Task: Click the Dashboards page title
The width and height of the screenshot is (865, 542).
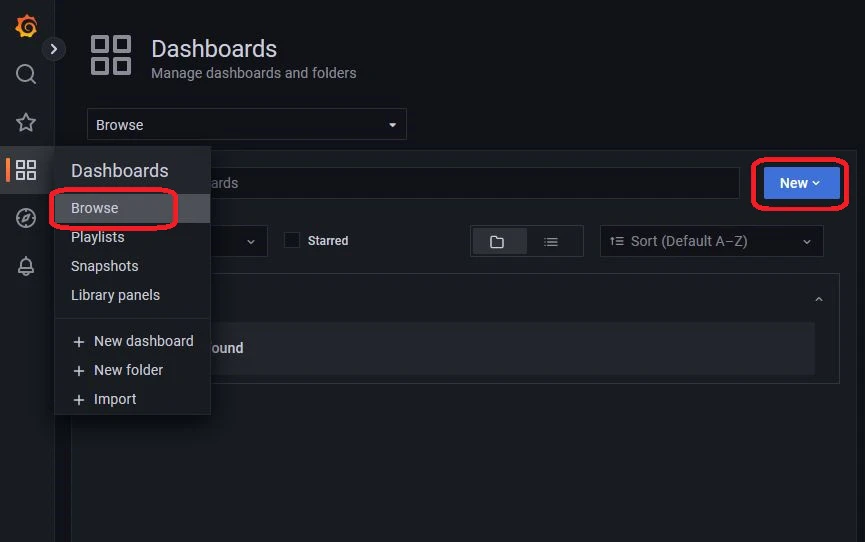Action: click(x=214, y=49)
